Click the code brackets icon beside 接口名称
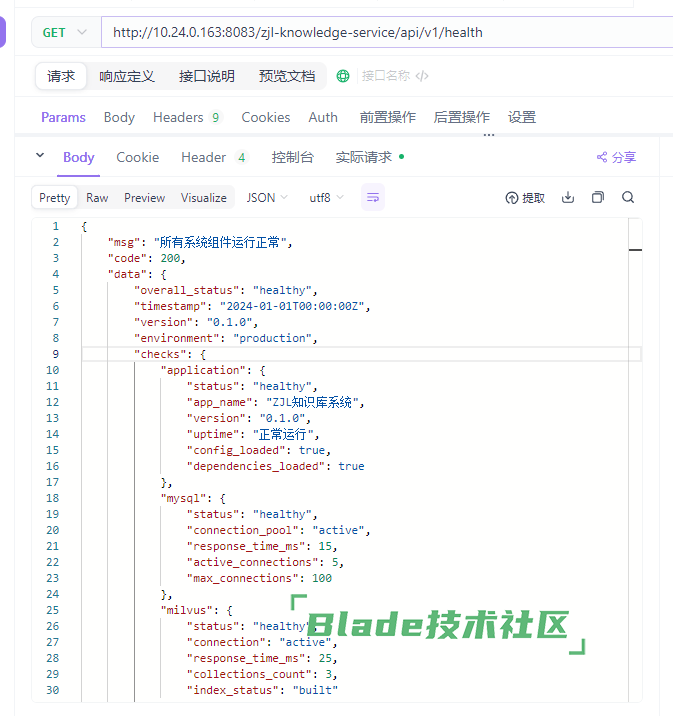This screenshot has width=673, height=716. (x=422, y=76)
